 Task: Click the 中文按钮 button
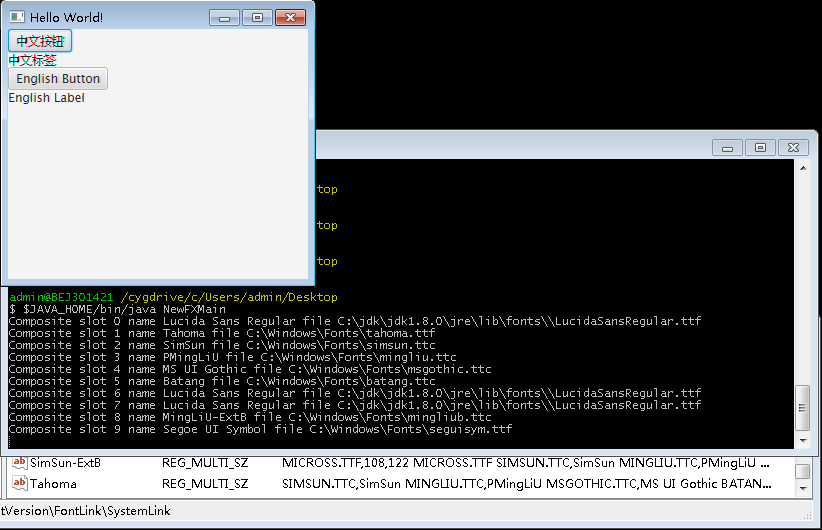point(40,41)
